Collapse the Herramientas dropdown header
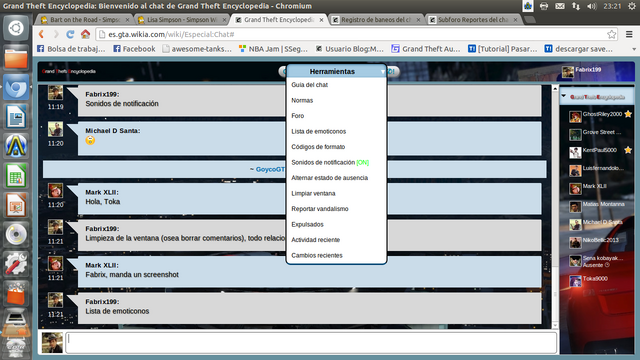This screenshot has width=640, height=360. tap(336, 71)
